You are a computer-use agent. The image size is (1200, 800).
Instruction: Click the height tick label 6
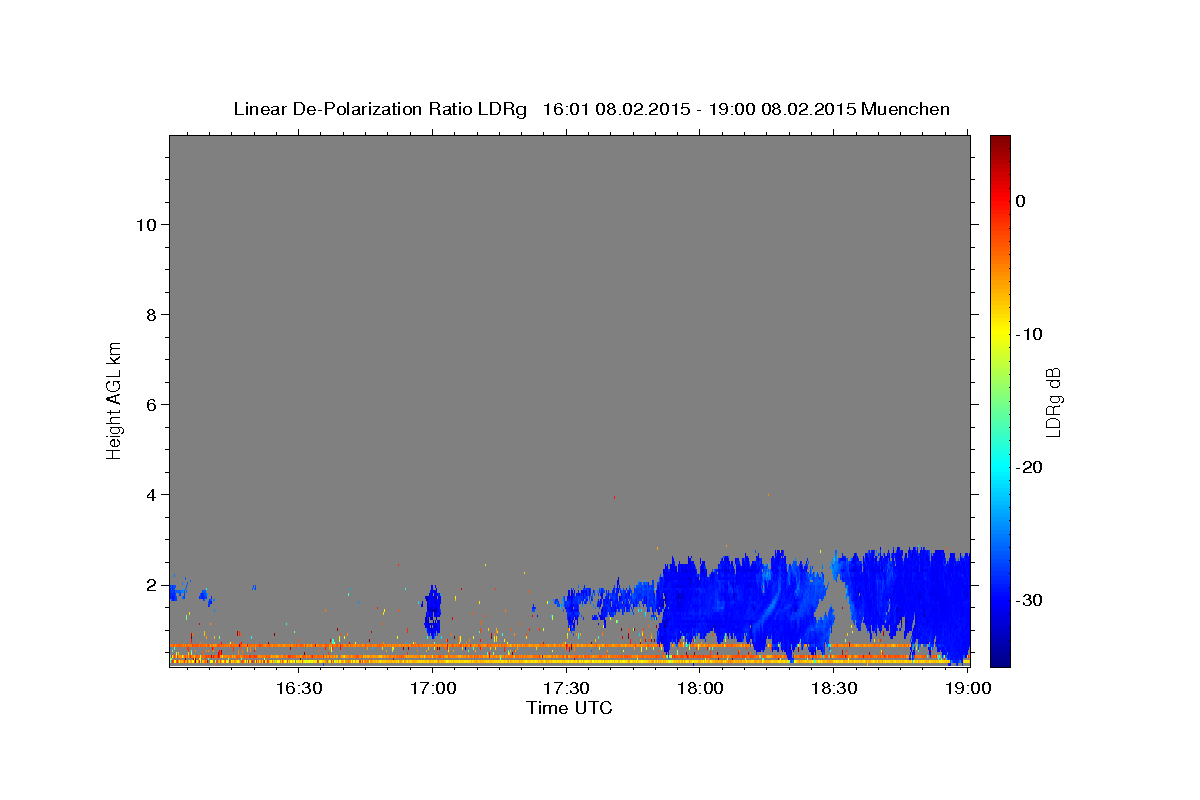pos(150,405)
